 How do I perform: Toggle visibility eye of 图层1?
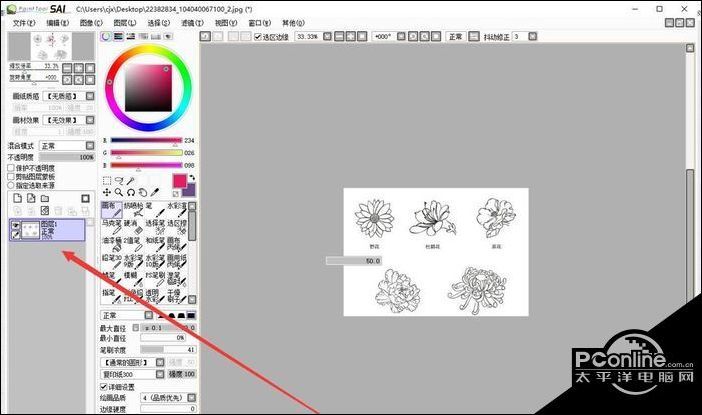click(16, 225)
